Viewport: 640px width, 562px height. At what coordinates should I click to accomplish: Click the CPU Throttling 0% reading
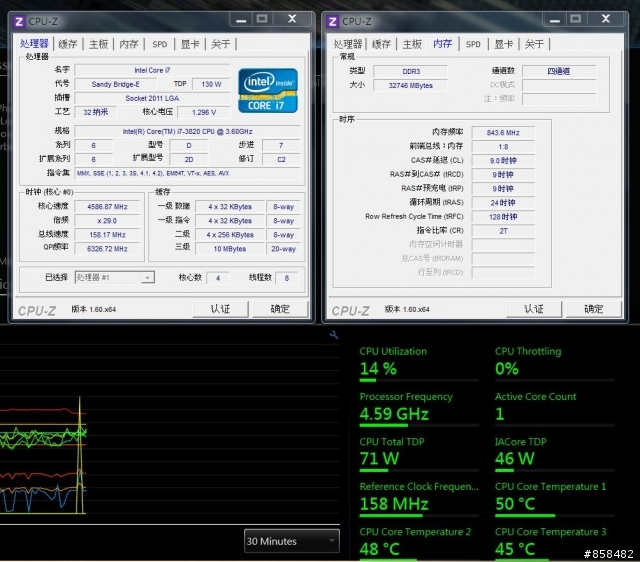[507, 369]
